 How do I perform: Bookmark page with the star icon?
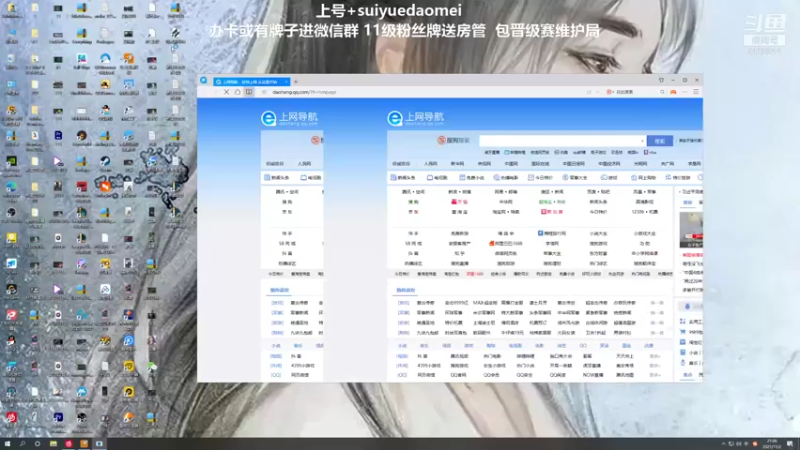click(264, 92)
